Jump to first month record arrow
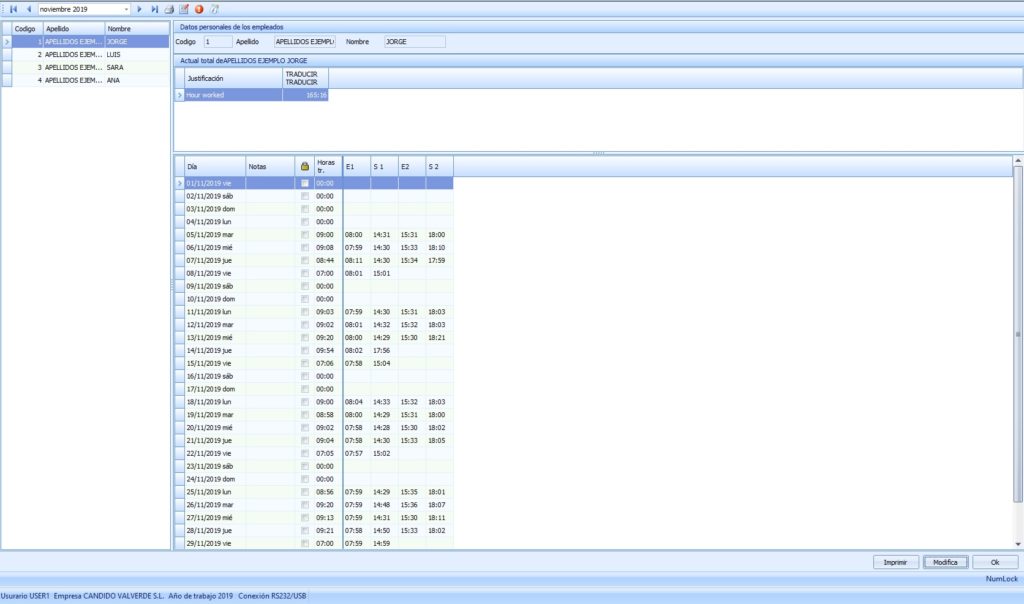The image size is (1024, 604). coord(13,9)
